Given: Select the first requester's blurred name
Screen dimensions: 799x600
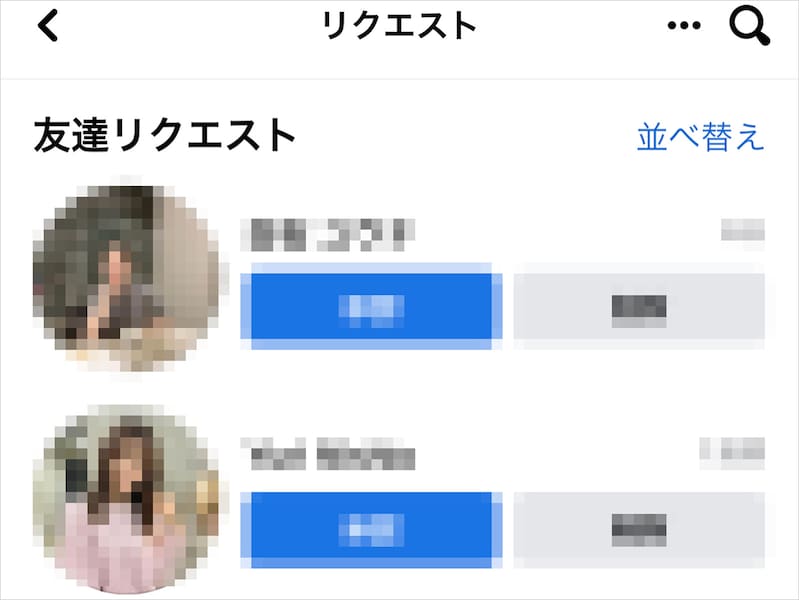Looking at the screenshot, I should (x=327, y=234).
